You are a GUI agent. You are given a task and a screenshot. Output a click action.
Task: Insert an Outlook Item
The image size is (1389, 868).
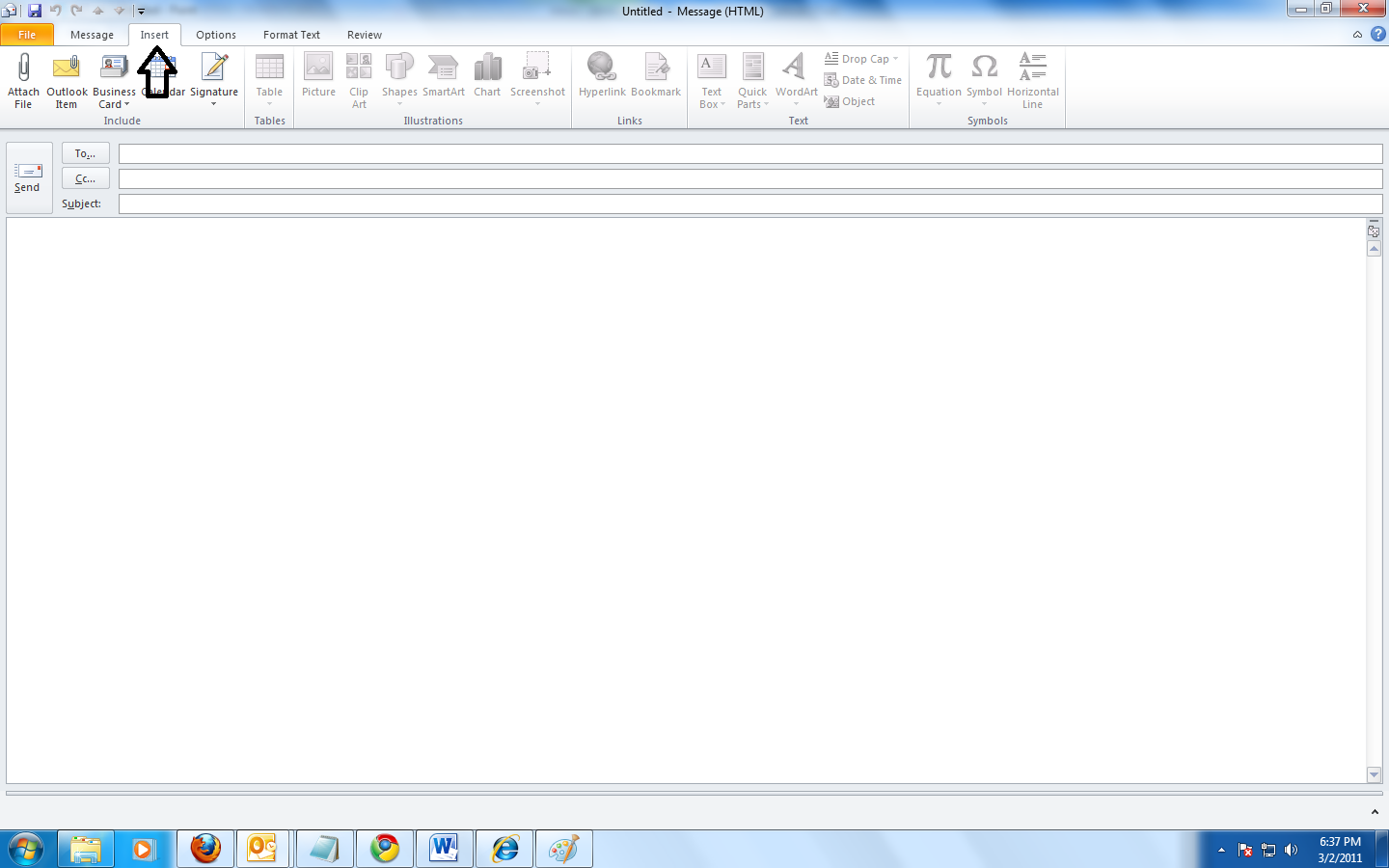click(67, 81)
